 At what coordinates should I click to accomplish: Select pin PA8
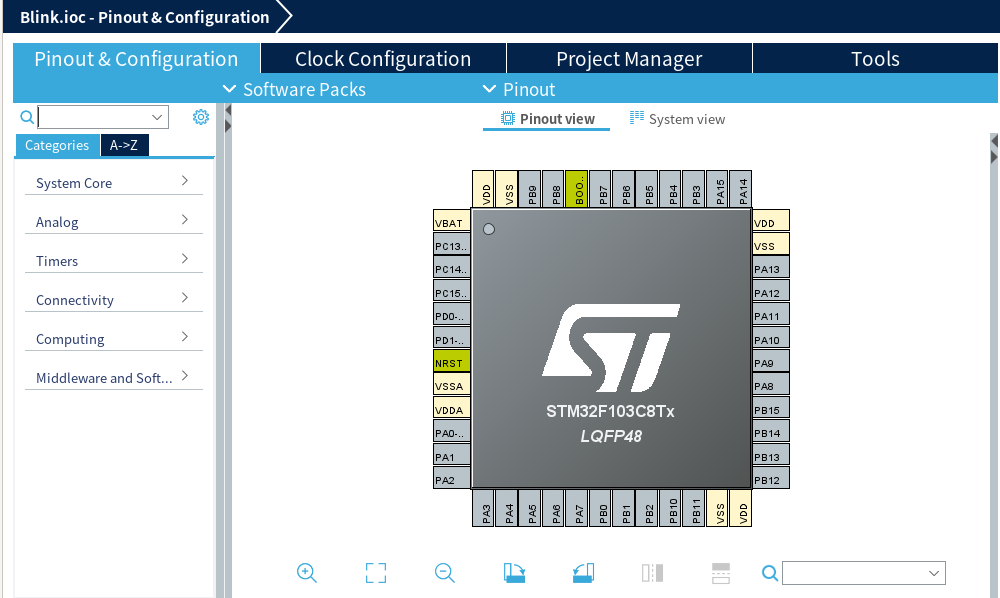pos(771,385)
